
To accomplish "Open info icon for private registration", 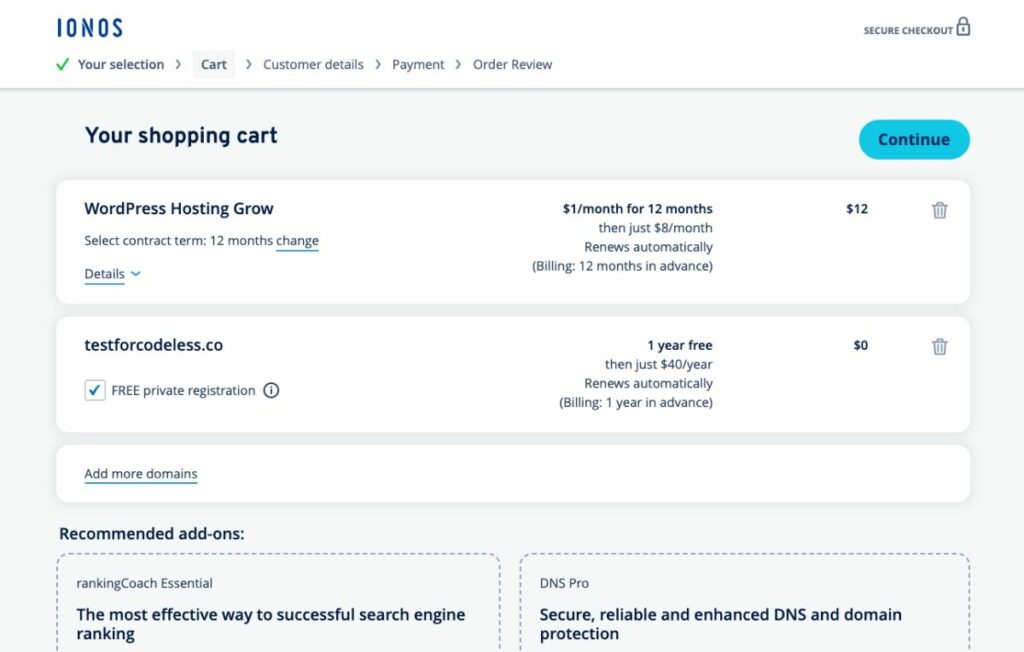I will pos(271,391).
